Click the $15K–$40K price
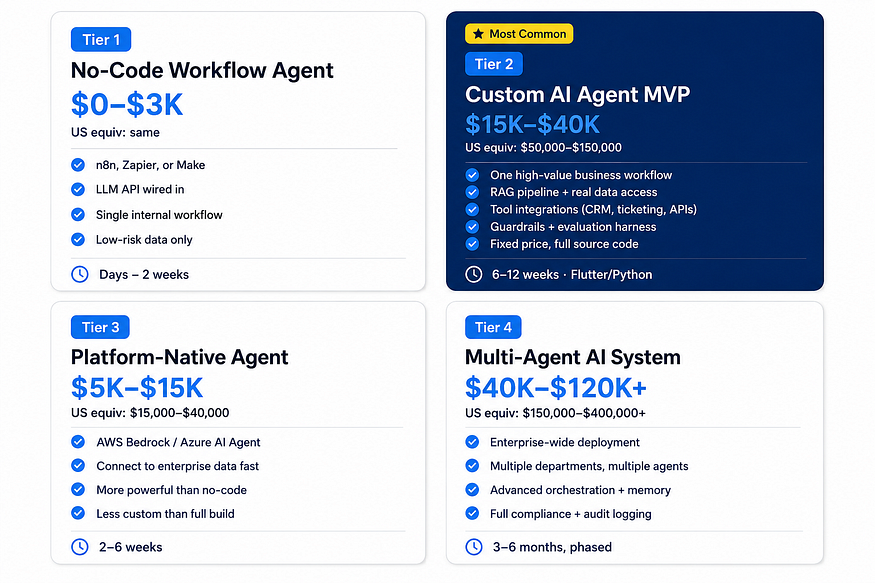The height and width of the screenshot is (583, 875). pos(532,124)
